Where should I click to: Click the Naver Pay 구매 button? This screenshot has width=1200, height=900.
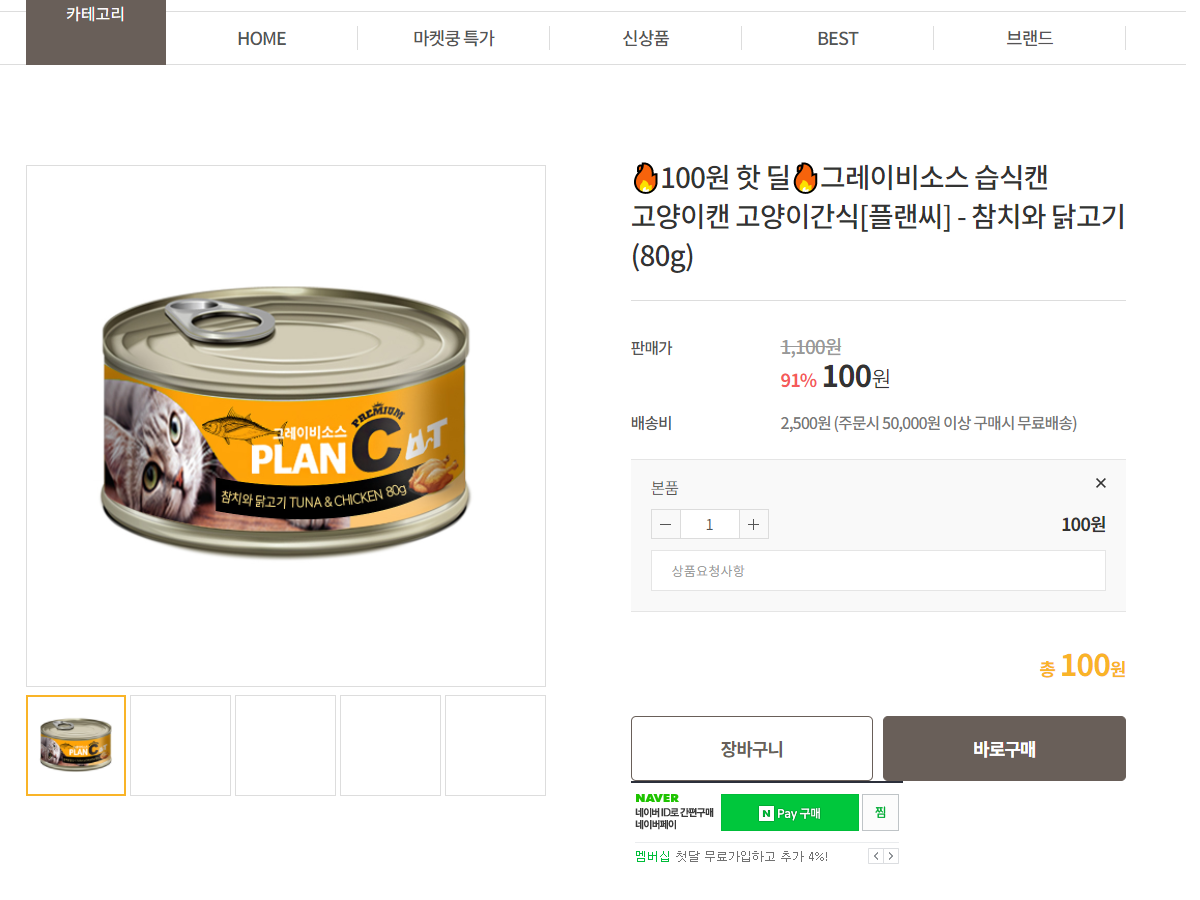pyautogui.click(x=790, y=813)
